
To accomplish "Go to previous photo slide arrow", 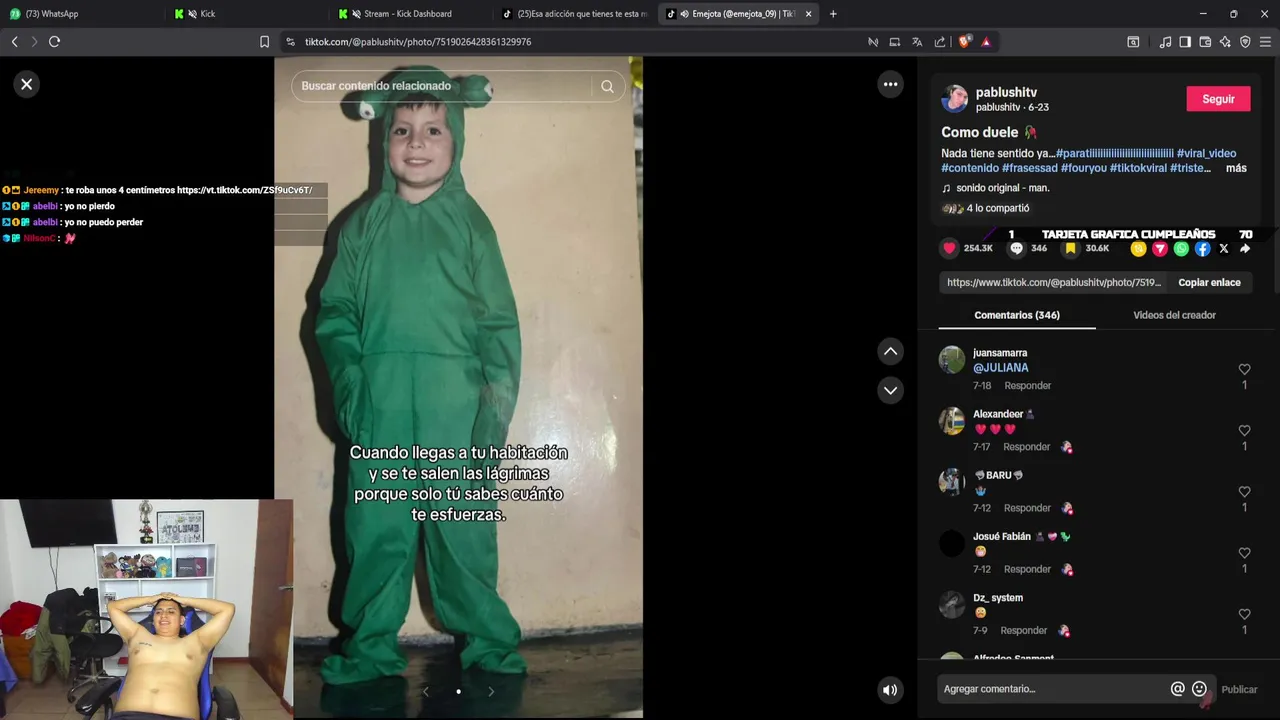I will (426, 691).
